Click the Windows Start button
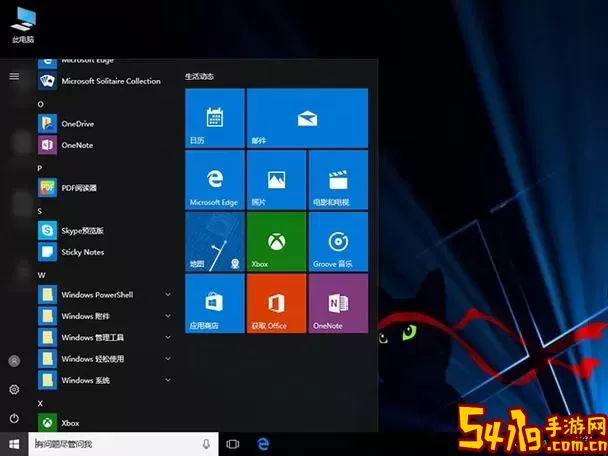608x456 pixels. pos(14,444)
